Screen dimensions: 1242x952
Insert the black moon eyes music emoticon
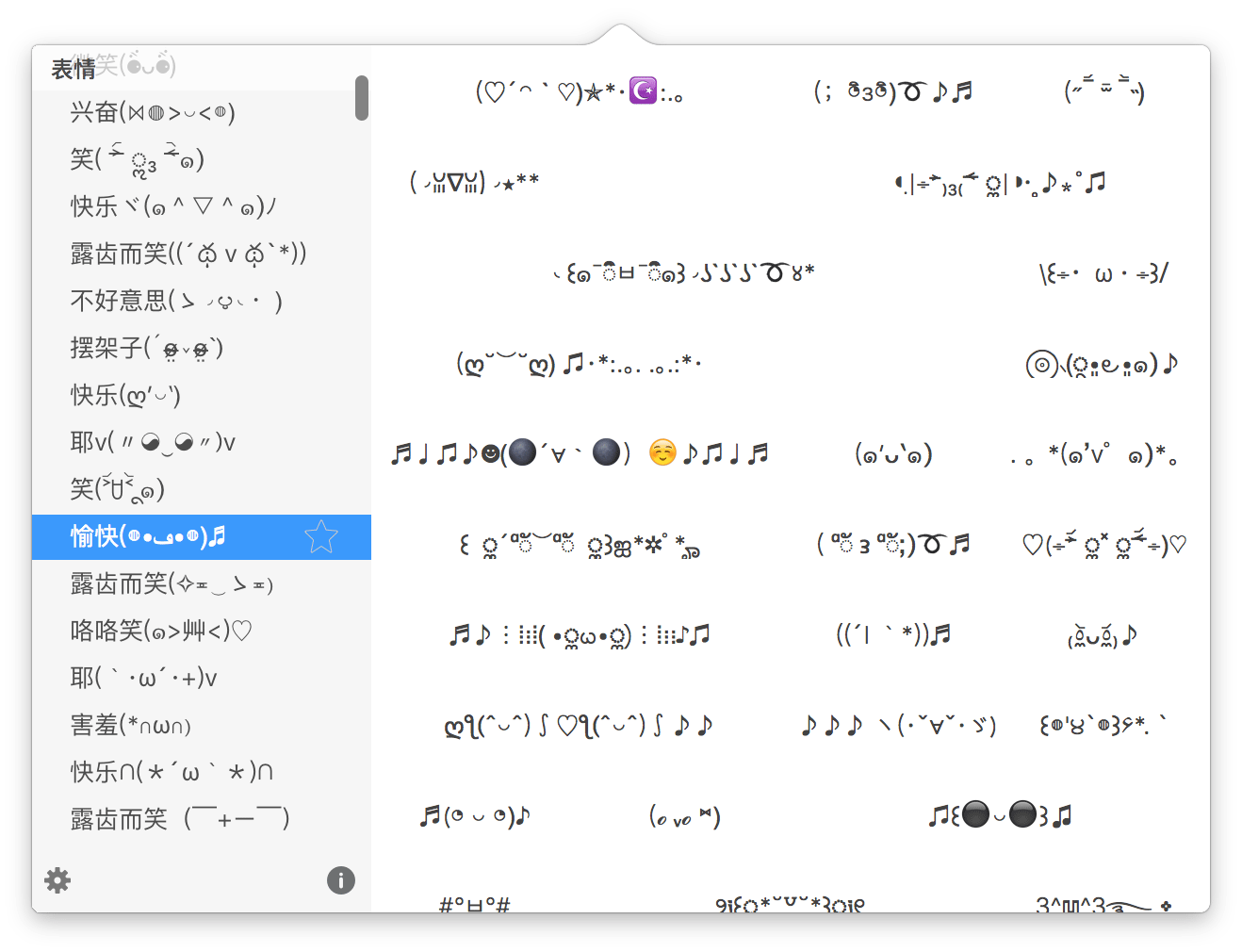(580, 453)
